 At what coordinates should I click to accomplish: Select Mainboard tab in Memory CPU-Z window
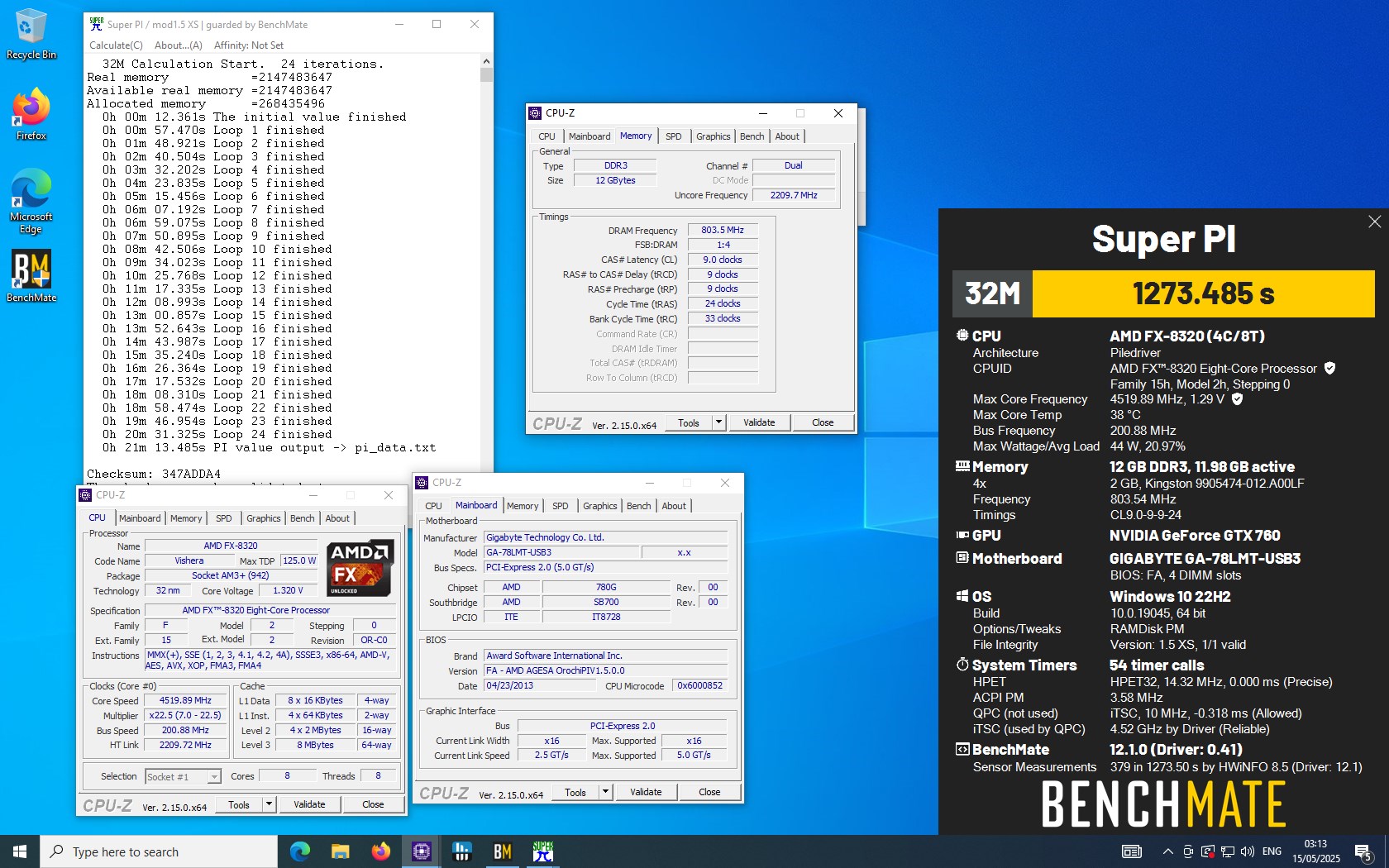(589, 136)
